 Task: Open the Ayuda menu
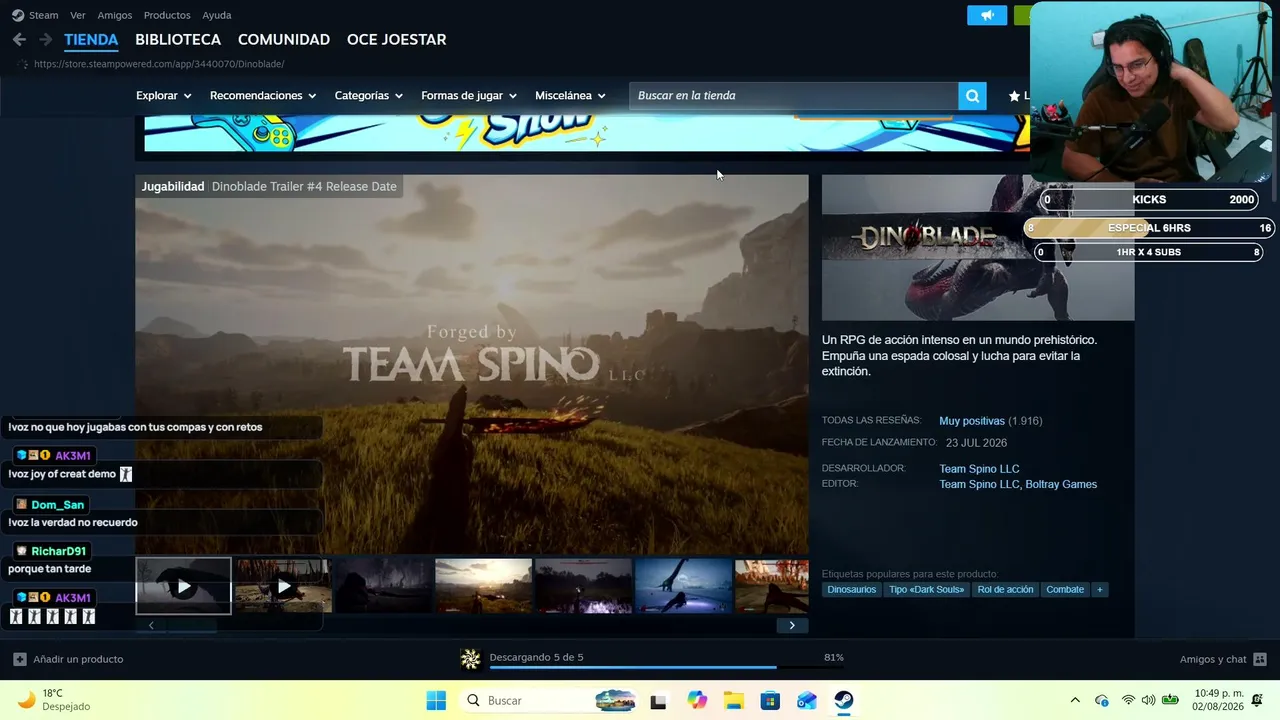pos(217,15)
